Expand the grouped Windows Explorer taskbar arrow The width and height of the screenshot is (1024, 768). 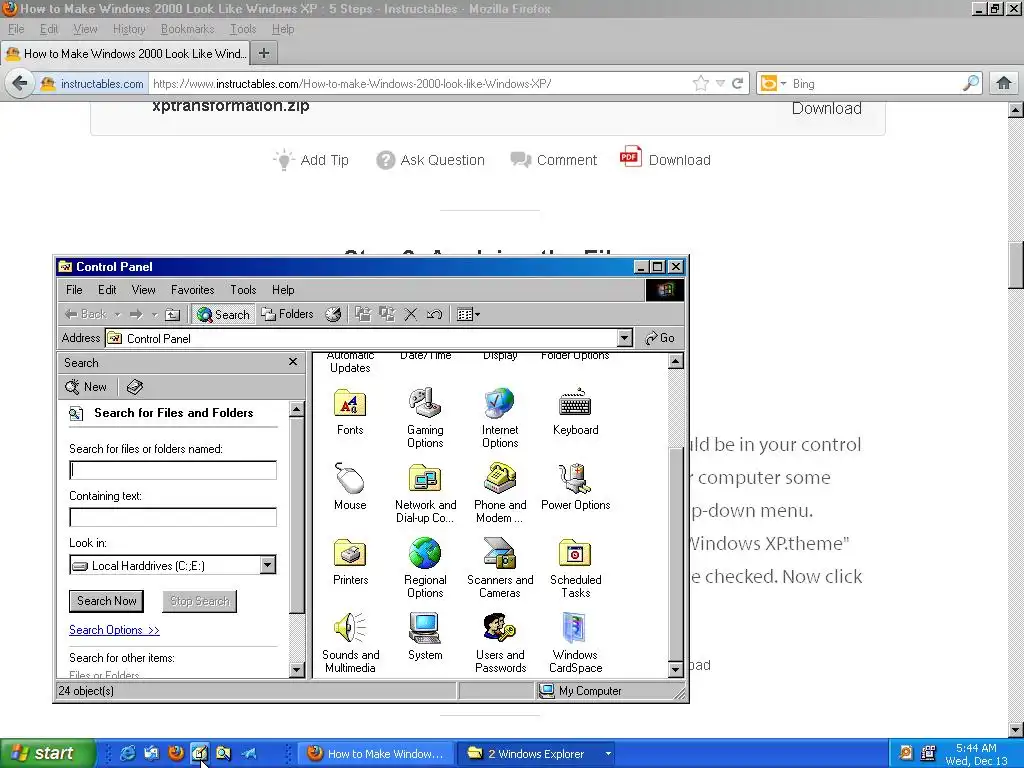[x=608, y=754]
